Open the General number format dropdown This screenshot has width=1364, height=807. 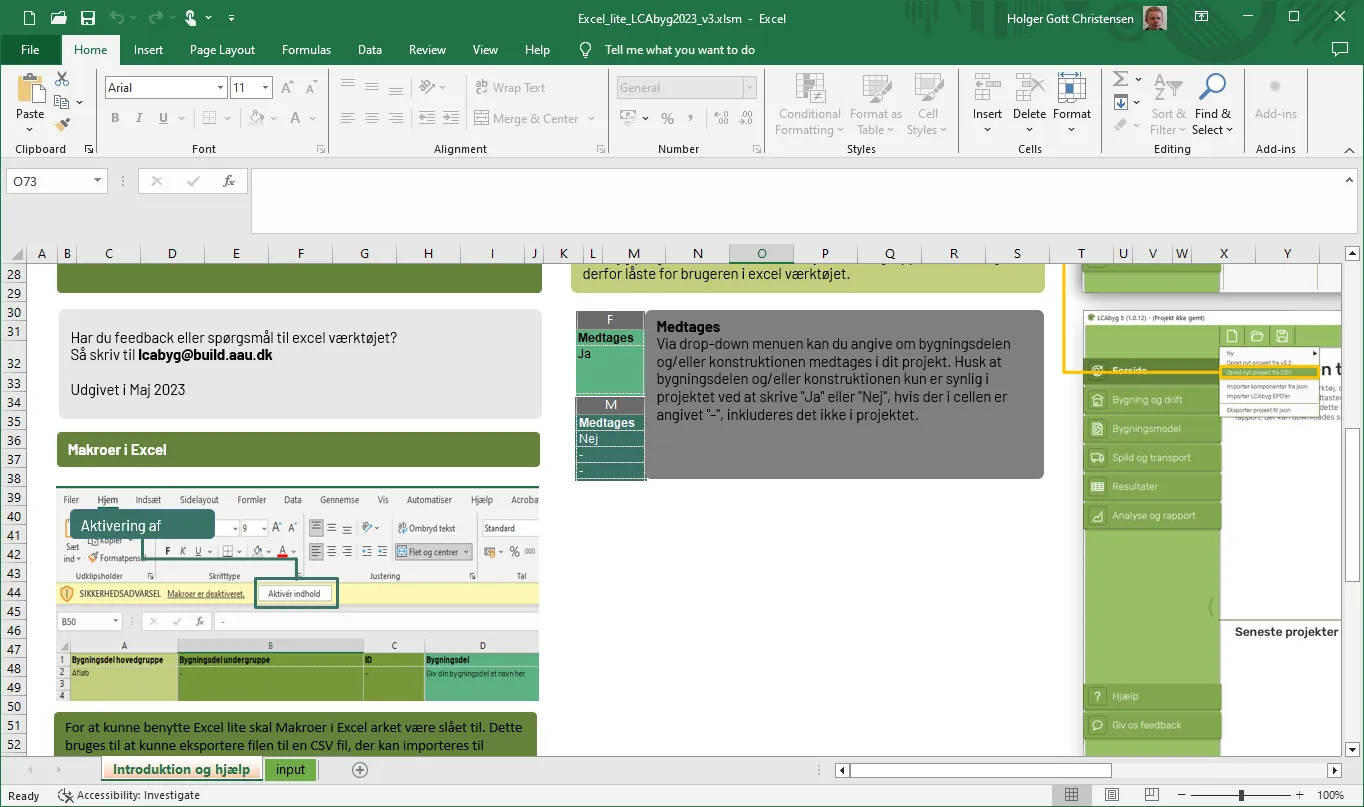click(x=749, y=88)
